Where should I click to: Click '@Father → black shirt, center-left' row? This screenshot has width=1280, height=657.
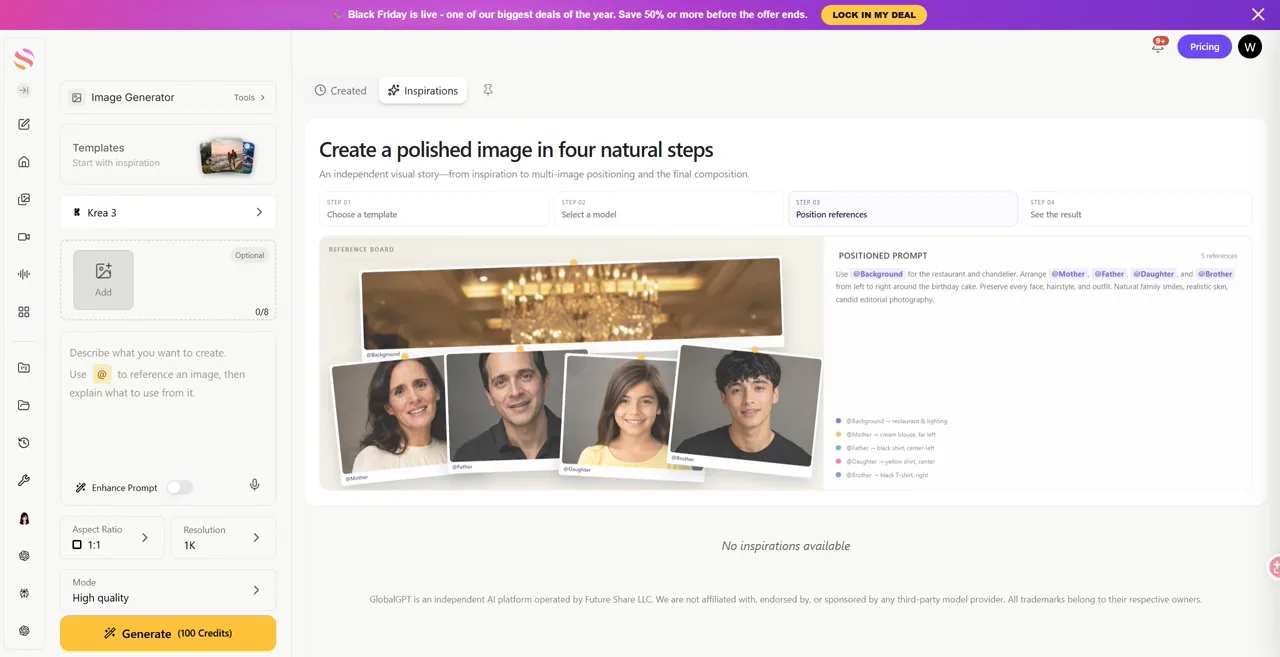click(x=886, y=448)
